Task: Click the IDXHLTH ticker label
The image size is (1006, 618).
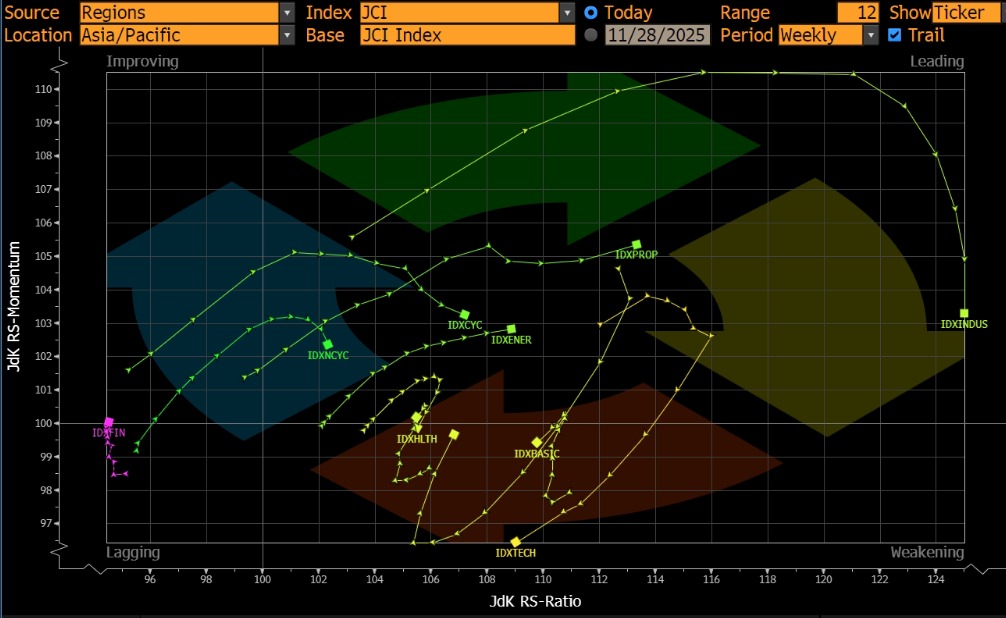Action: coord(417,439)
